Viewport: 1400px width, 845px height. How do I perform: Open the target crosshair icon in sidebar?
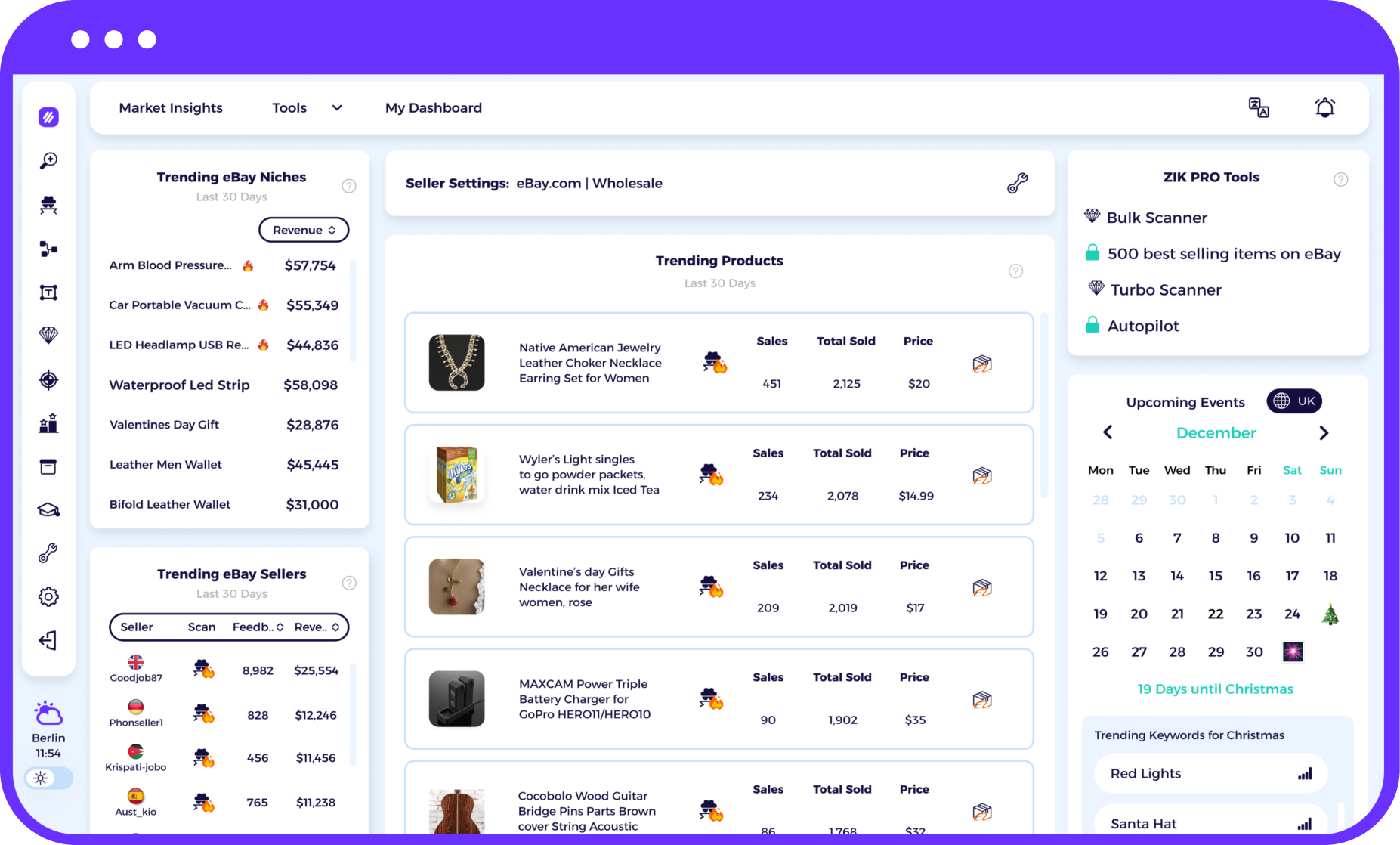pos(48,379)
